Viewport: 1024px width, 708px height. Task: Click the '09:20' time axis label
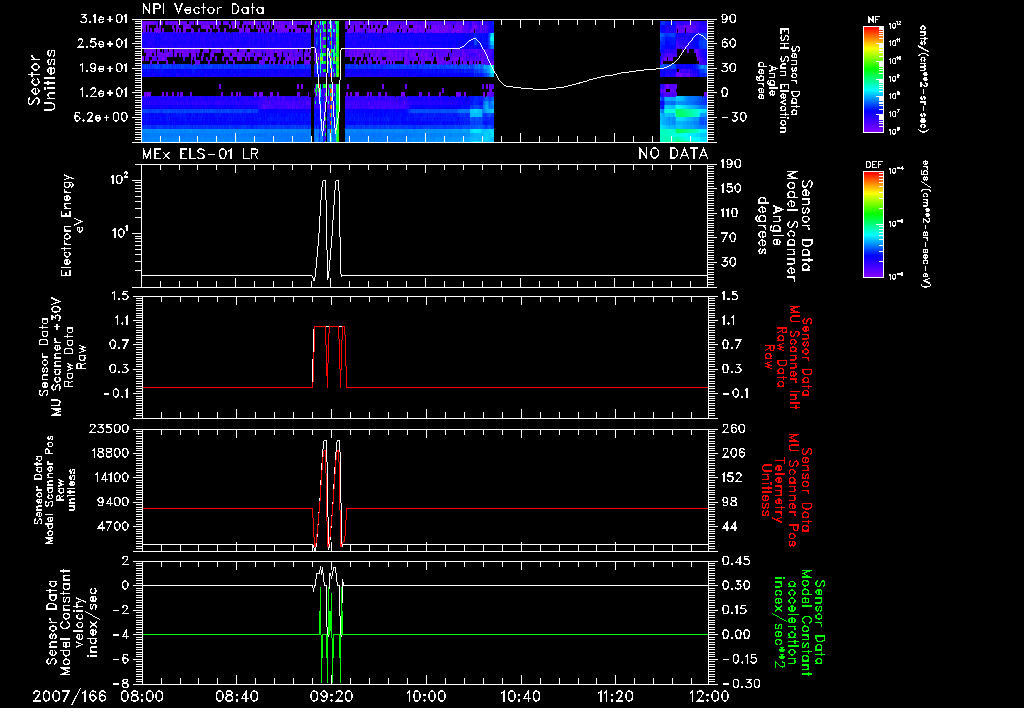331,696
